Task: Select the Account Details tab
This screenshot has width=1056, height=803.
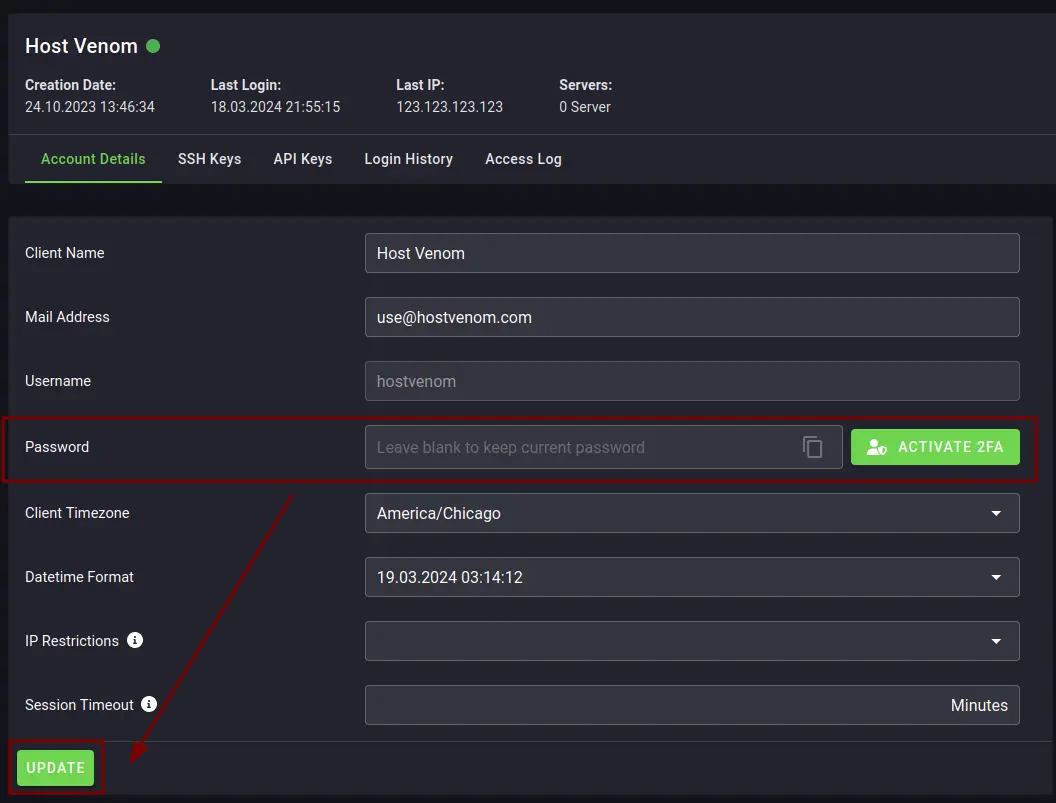Action: (x=93, y=159)
